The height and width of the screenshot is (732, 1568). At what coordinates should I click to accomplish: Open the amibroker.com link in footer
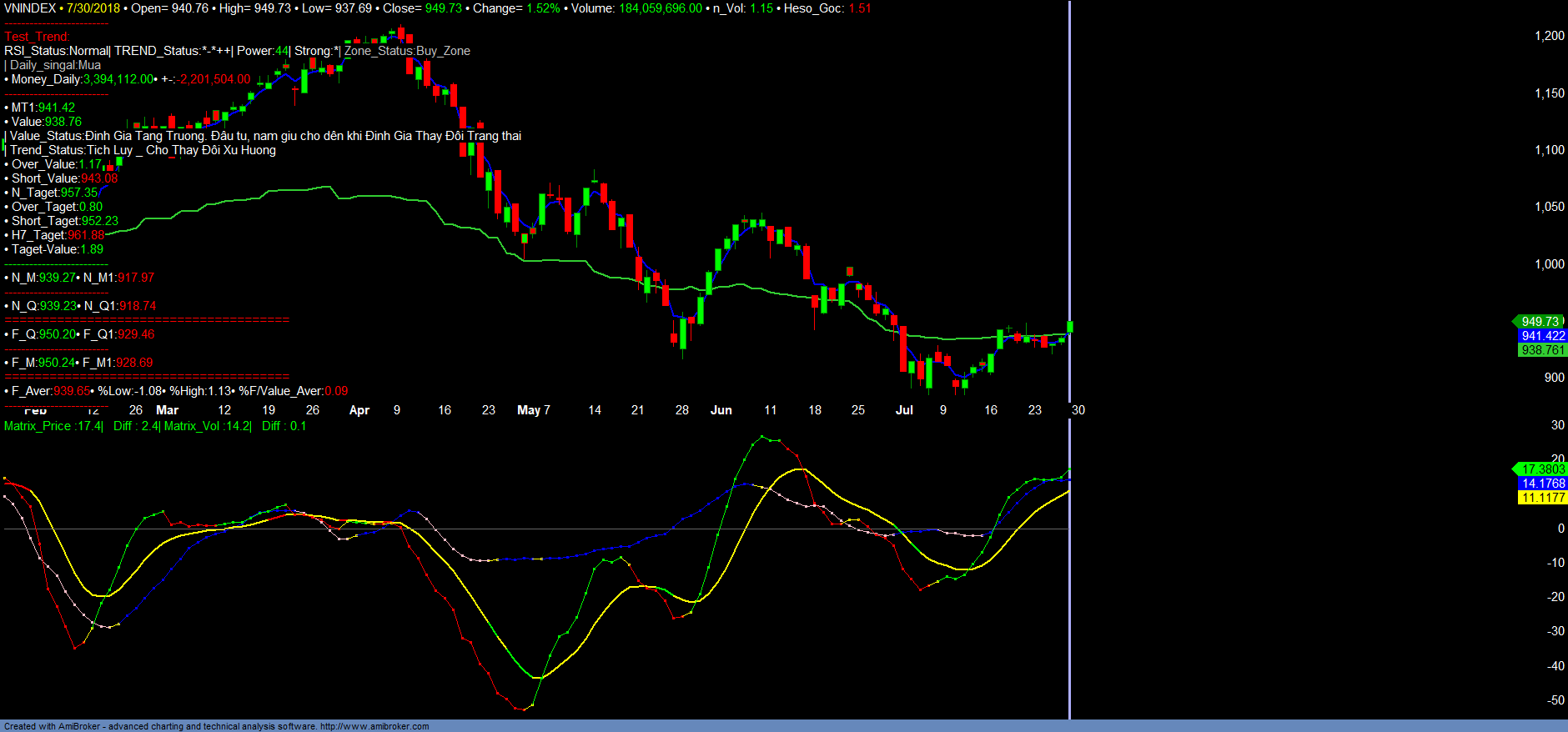pos(374,726)
